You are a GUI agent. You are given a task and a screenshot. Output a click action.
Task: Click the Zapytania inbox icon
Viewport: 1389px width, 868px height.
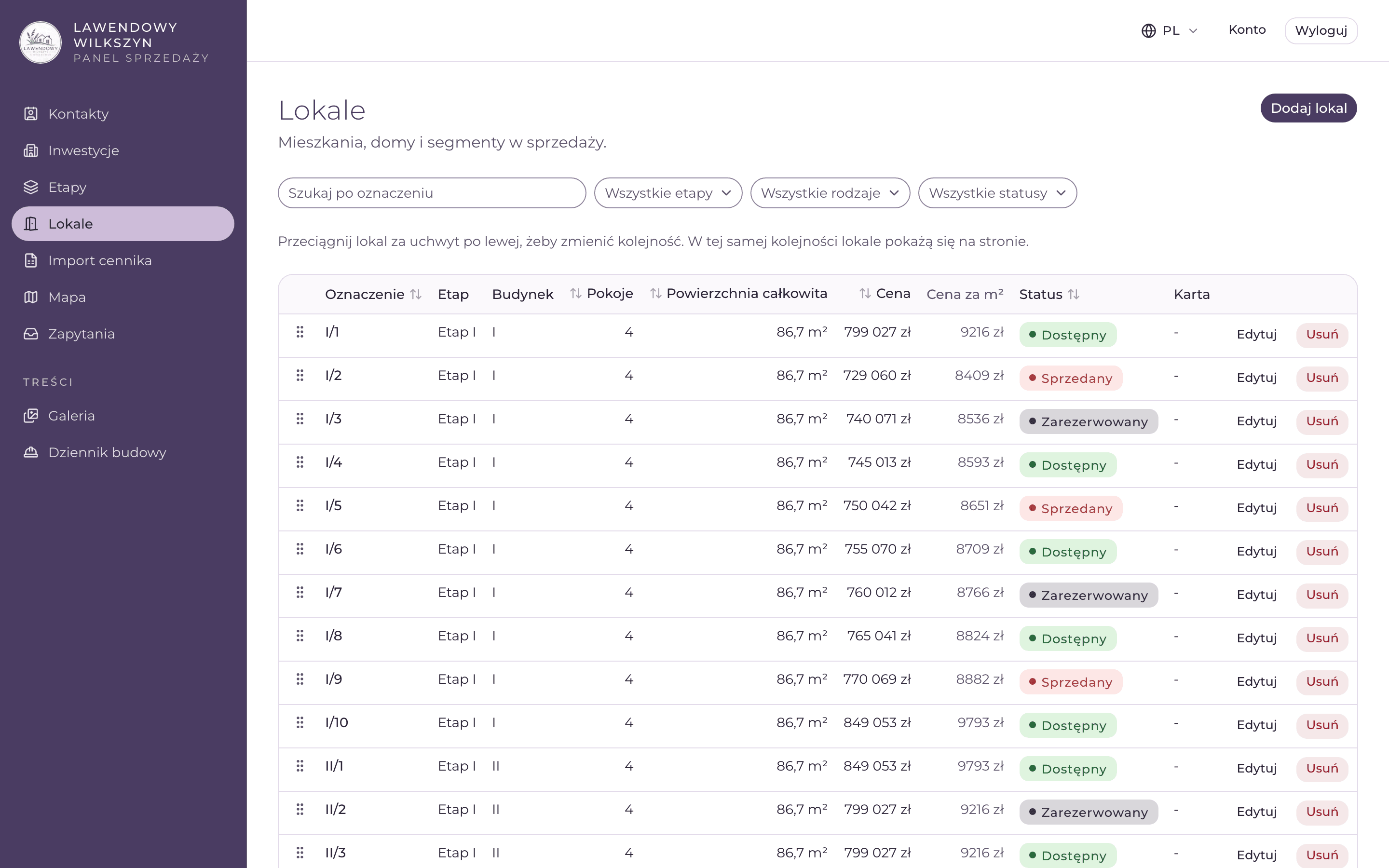pyautogui.click(x=31, y=334)
